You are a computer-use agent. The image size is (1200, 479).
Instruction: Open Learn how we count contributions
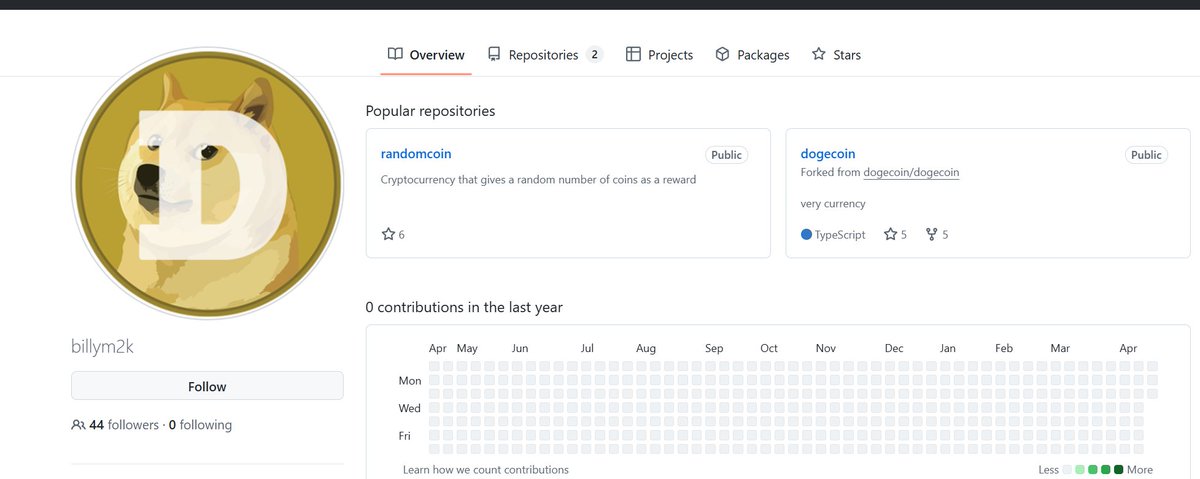(486, 470)
